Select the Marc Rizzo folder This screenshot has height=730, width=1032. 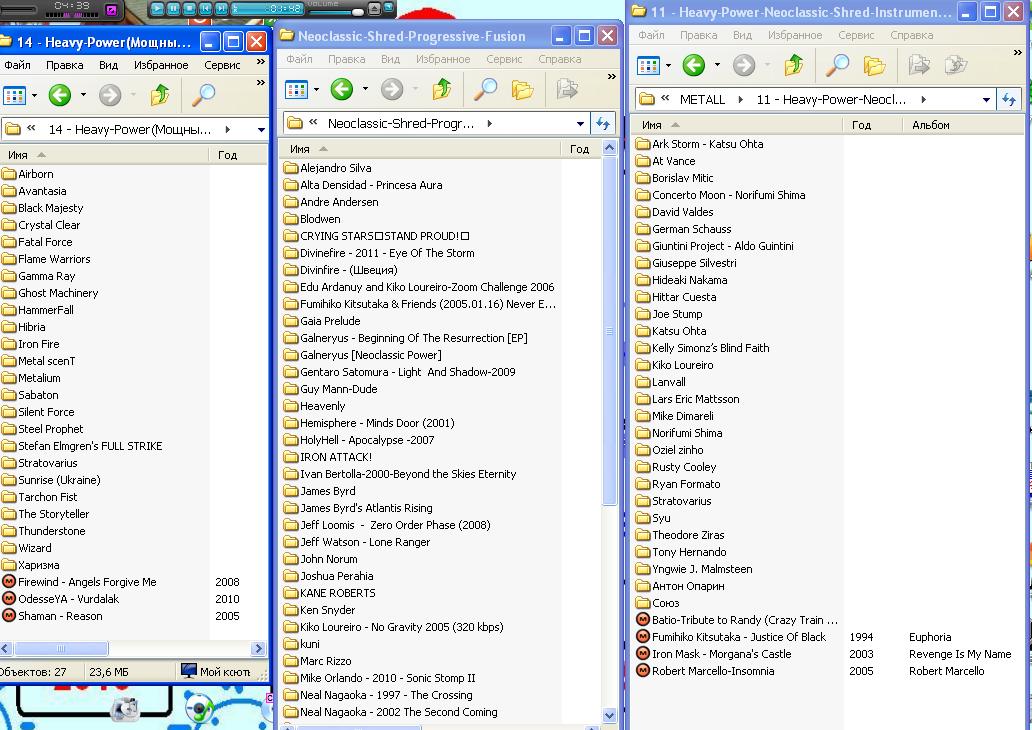point(318,661)
